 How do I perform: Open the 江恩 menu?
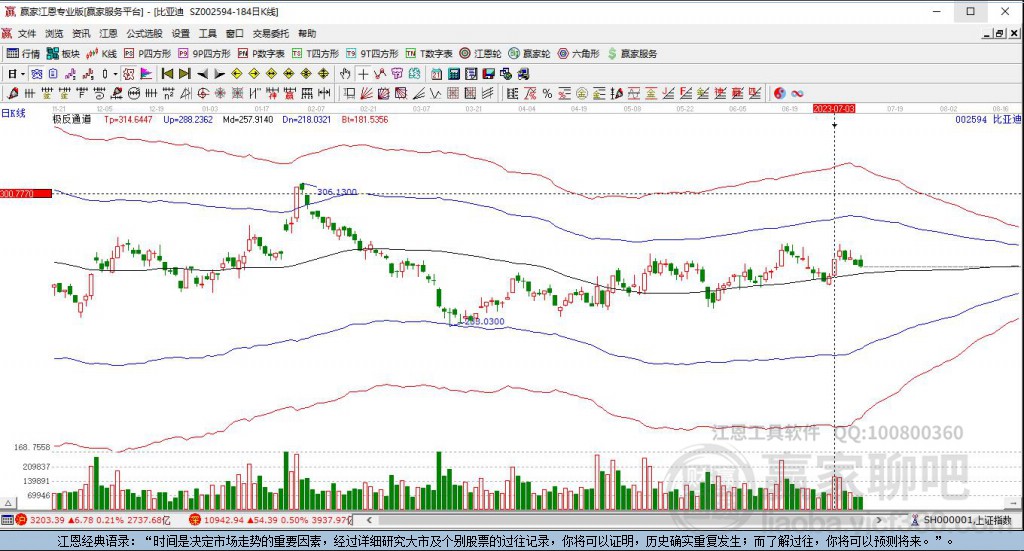pos(108,33)
